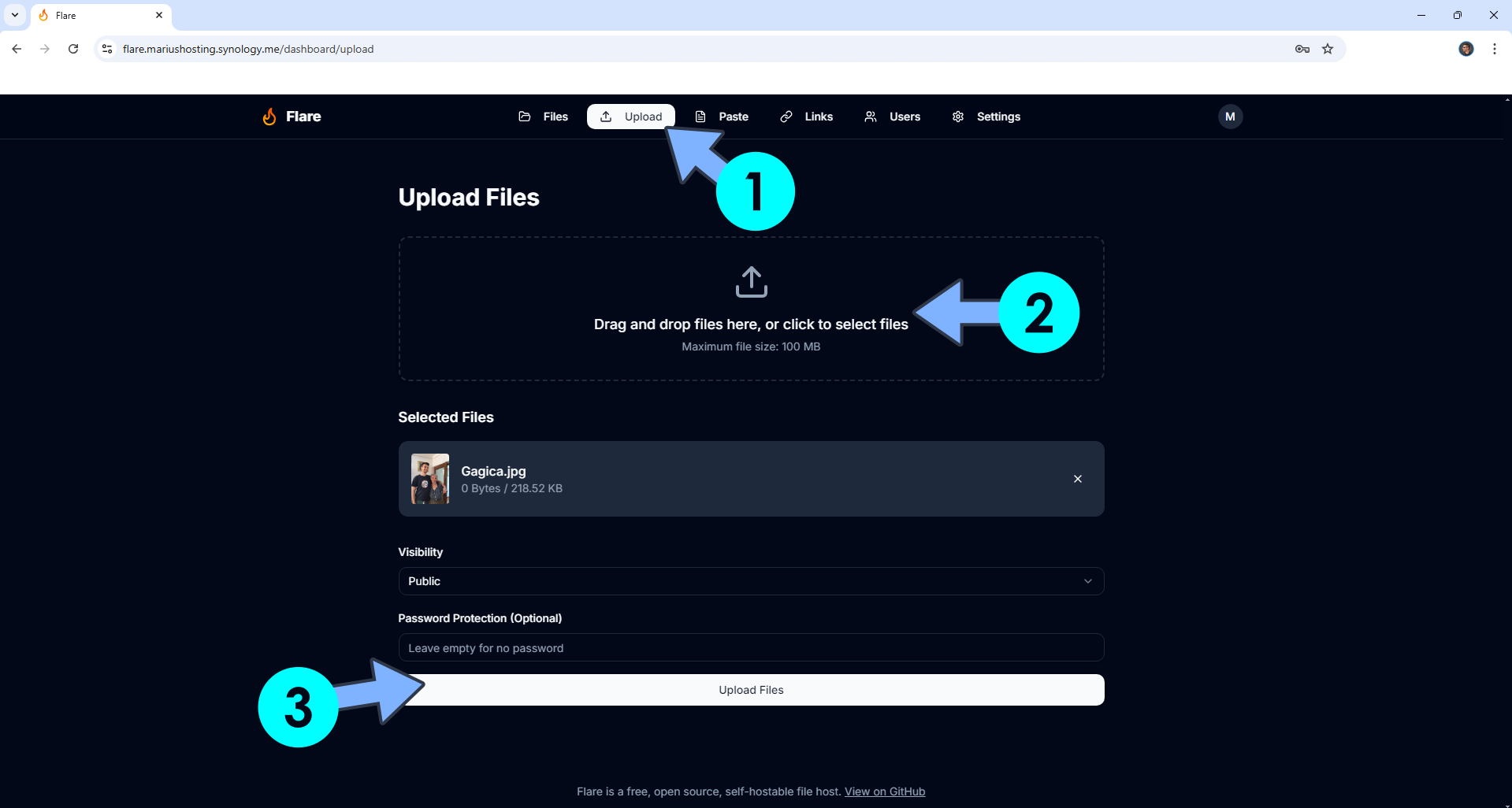Open the password manager key icon

click(x=1302, y=49)
